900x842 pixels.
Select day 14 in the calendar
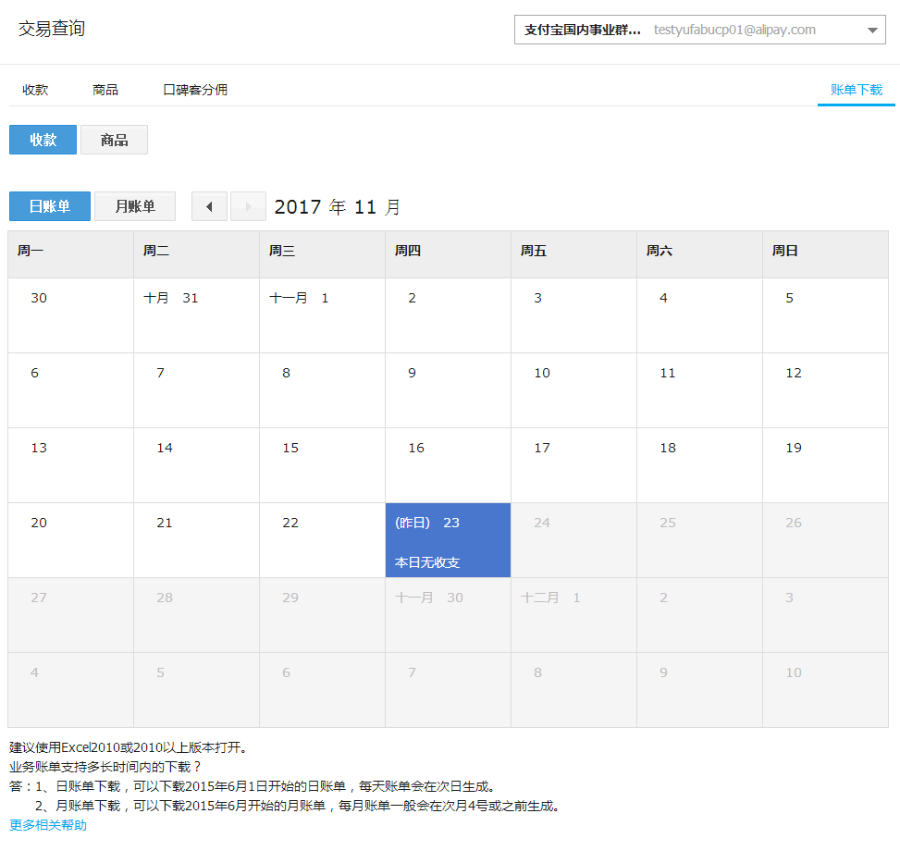click(196, 465)
